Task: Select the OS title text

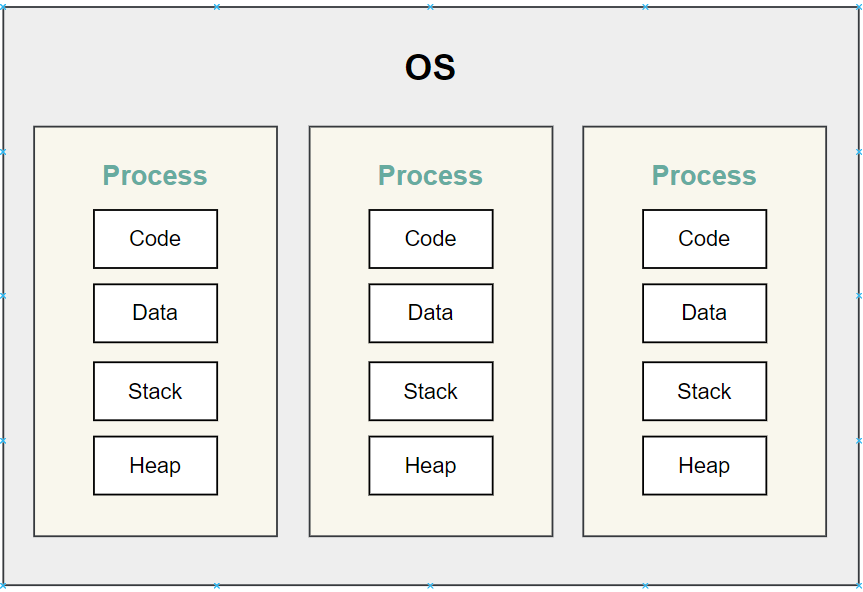Action: click(430, 67)
